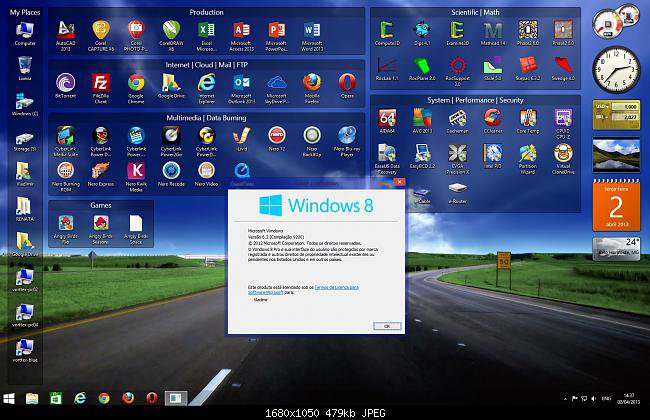Open File Explorer from taskbar

pos(32,398)
